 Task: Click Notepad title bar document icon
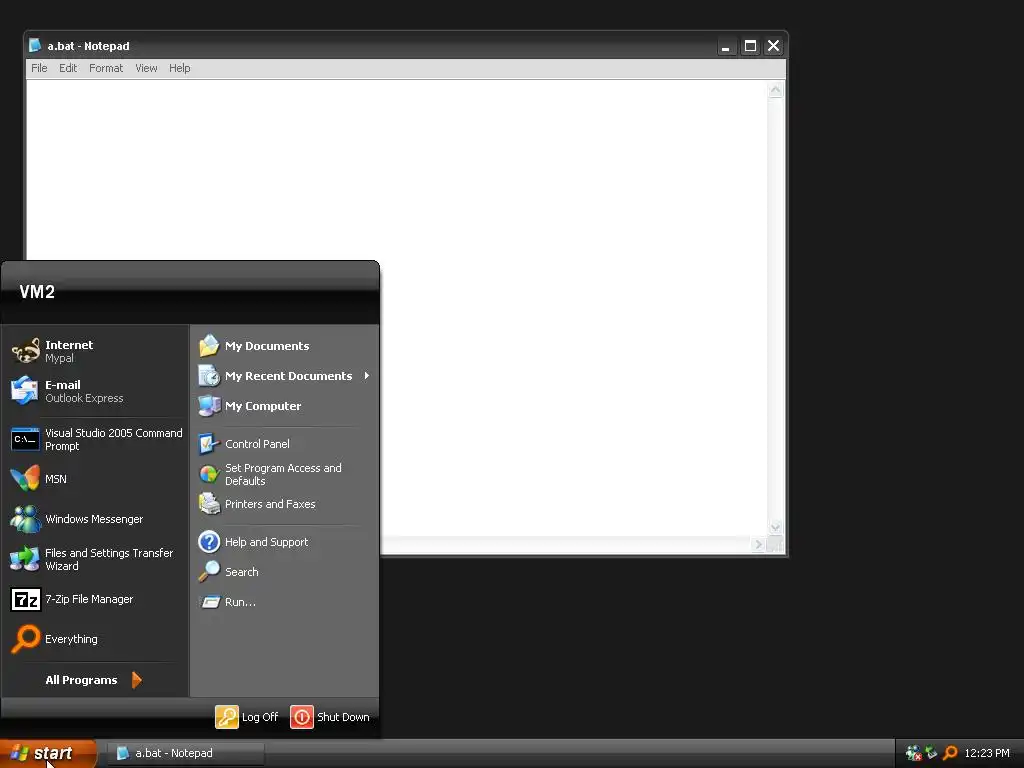pyautogui.click(x=35, y=45)
